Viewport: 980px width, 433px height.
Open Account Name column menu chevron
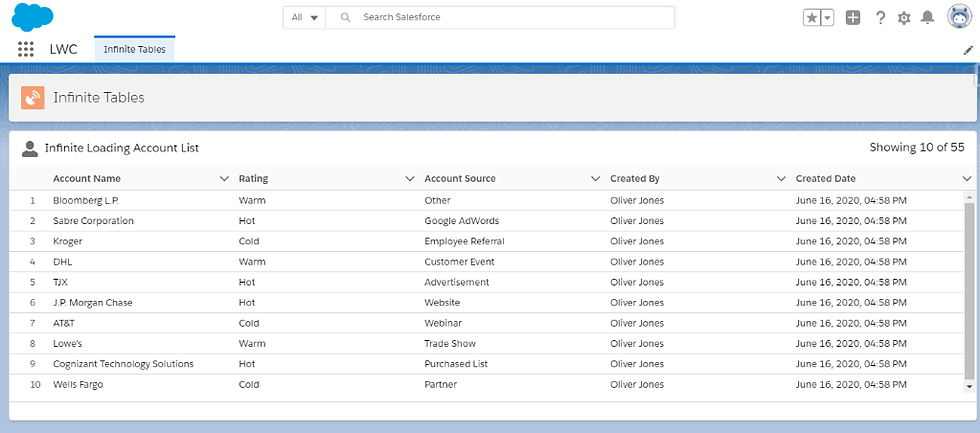click(x=224, y=179)
